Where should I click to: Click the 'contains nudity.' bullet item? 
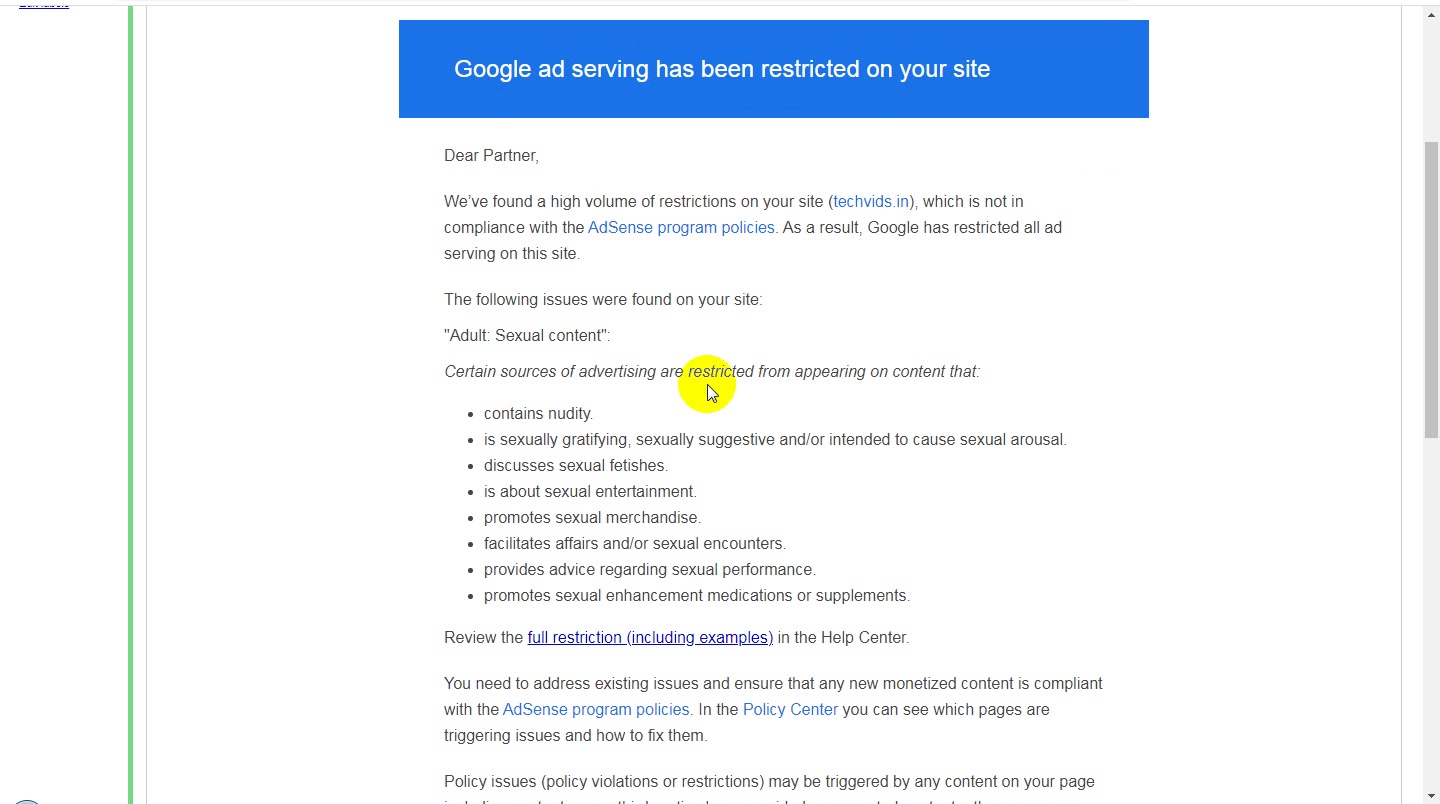[538, 413]
